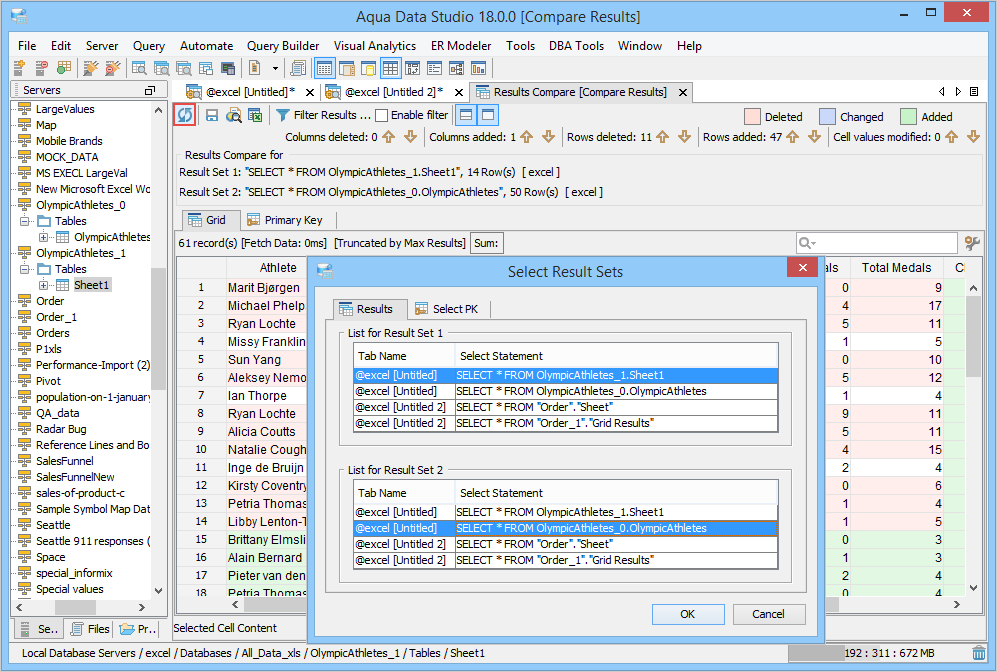Image resolution: width=997 pixels, height=672 pixels.
Task: Toggle the Enable filter checkbox
Action: [382, 115]
